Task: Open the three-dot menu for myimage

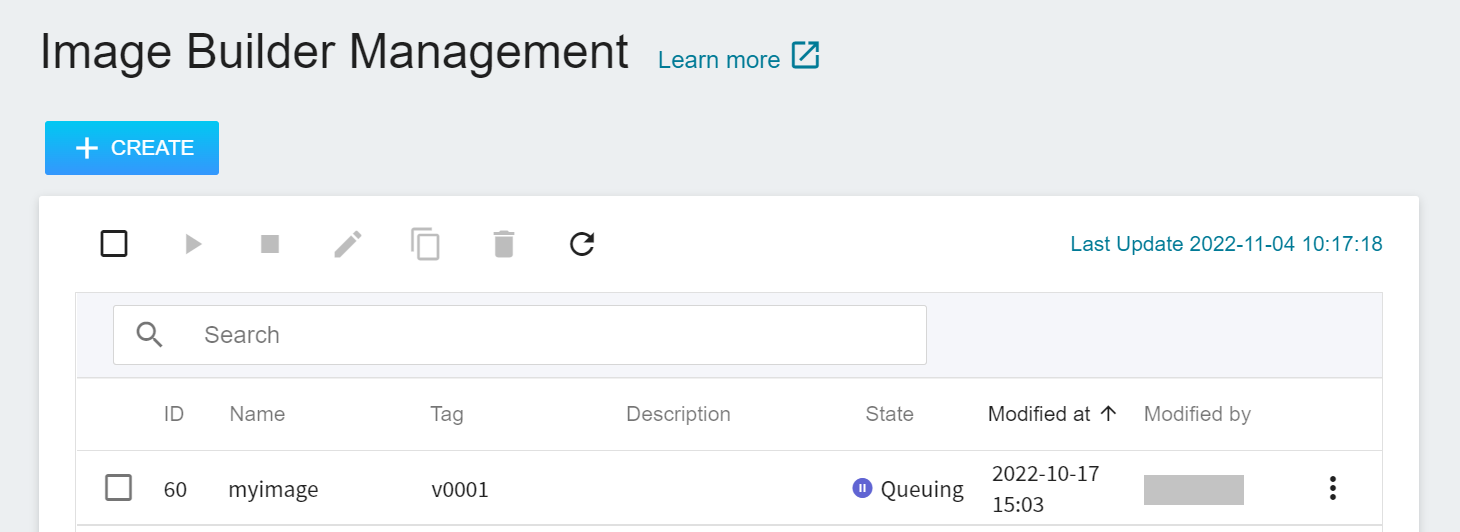Action: pyautogui.click(x=1332, y=488)
